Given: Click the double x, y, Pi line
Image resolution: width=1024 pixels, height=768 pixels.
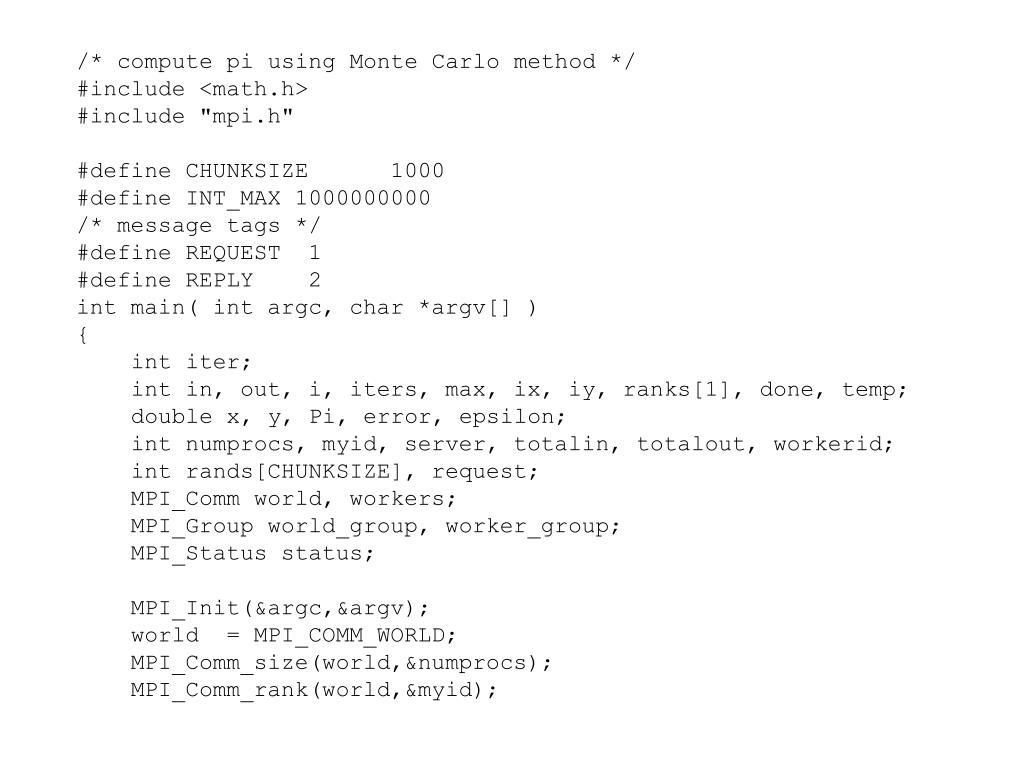Looking at the screenshot, I should [x=348, y=417].
